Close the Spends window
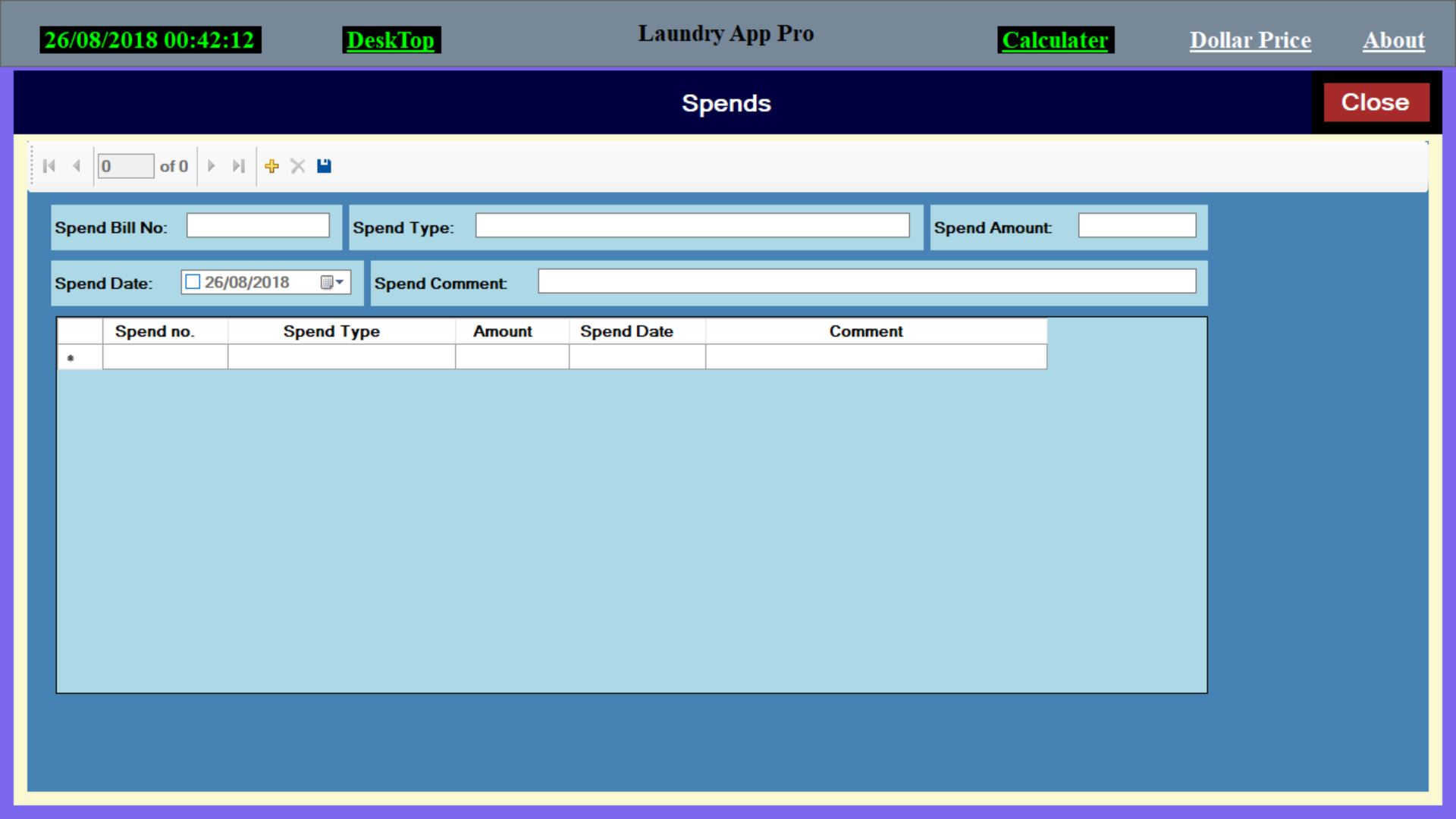This screenshot has width=1456, height=819. pos(1376,102)
